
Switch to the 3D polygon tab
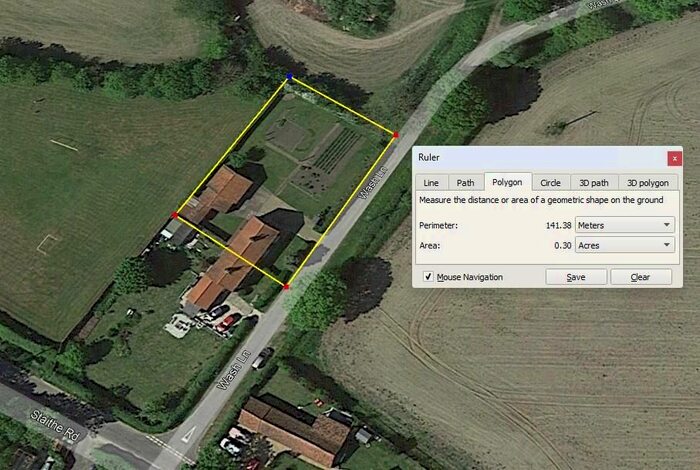(x=648, y=183)
